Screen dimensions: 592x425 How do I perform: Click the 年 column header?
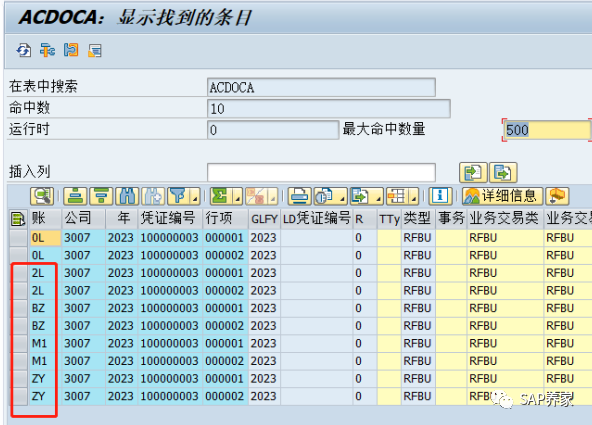(122, 219)
